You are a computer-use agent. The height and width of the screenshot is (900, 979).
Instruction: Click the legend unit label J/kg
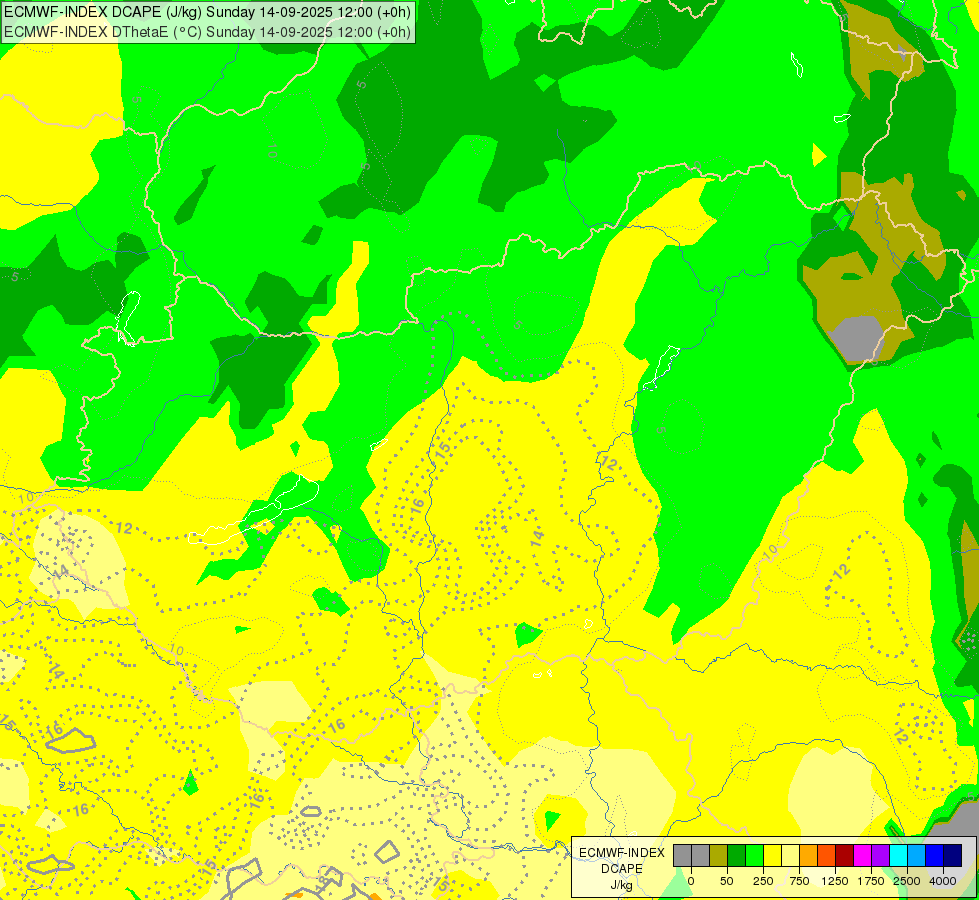coord(621,885)
